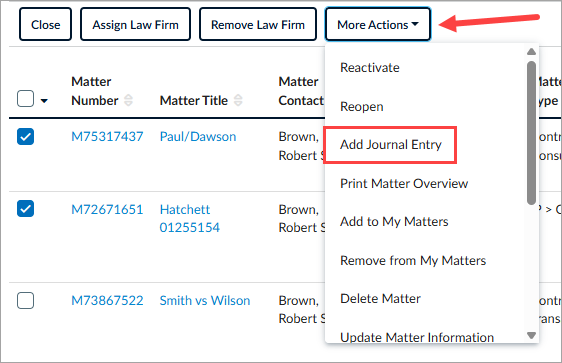The image size is (562, 363).
Task: Uncheck the M72671651 row checkbox
Action: pyautogui.click(x=25, y=209)
